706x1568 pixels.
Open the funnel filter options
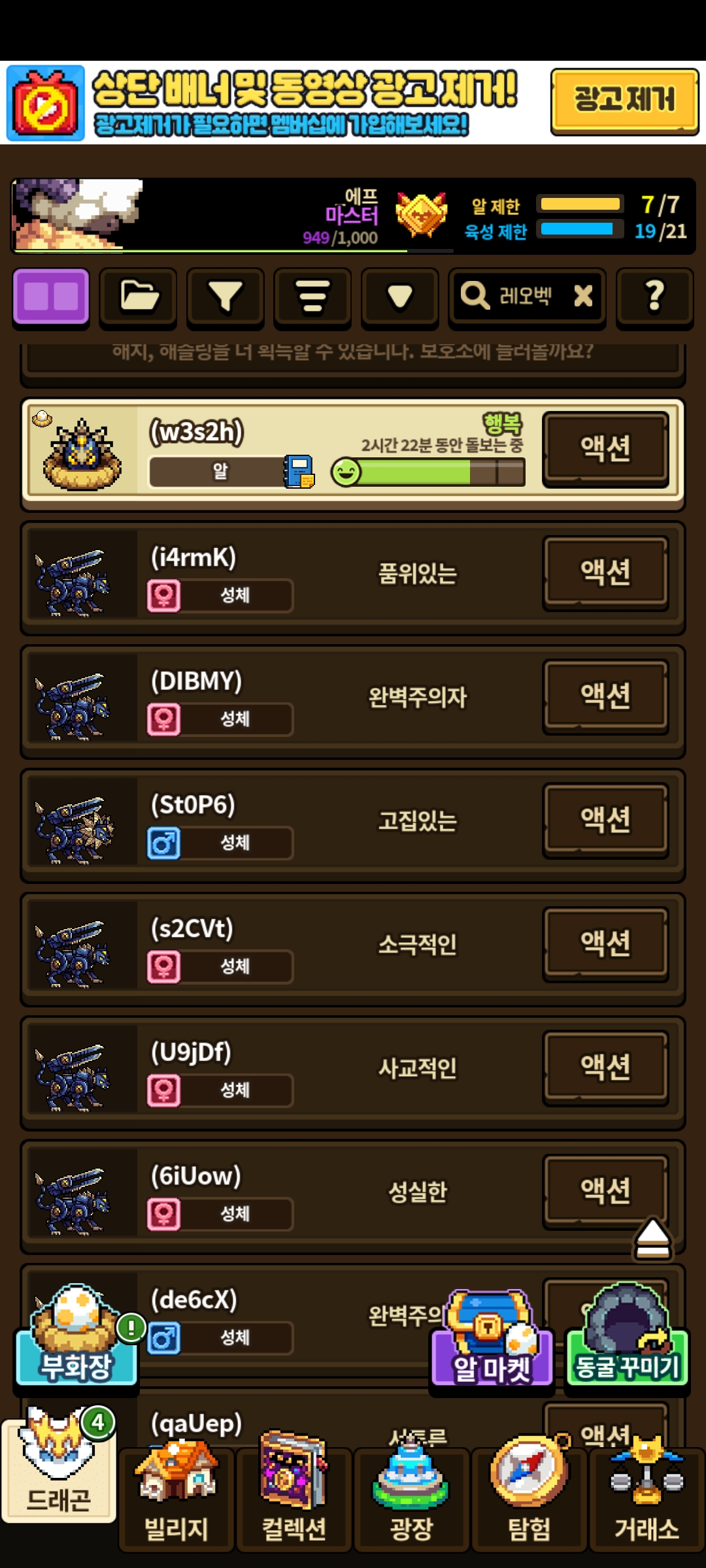click(226, 297)
